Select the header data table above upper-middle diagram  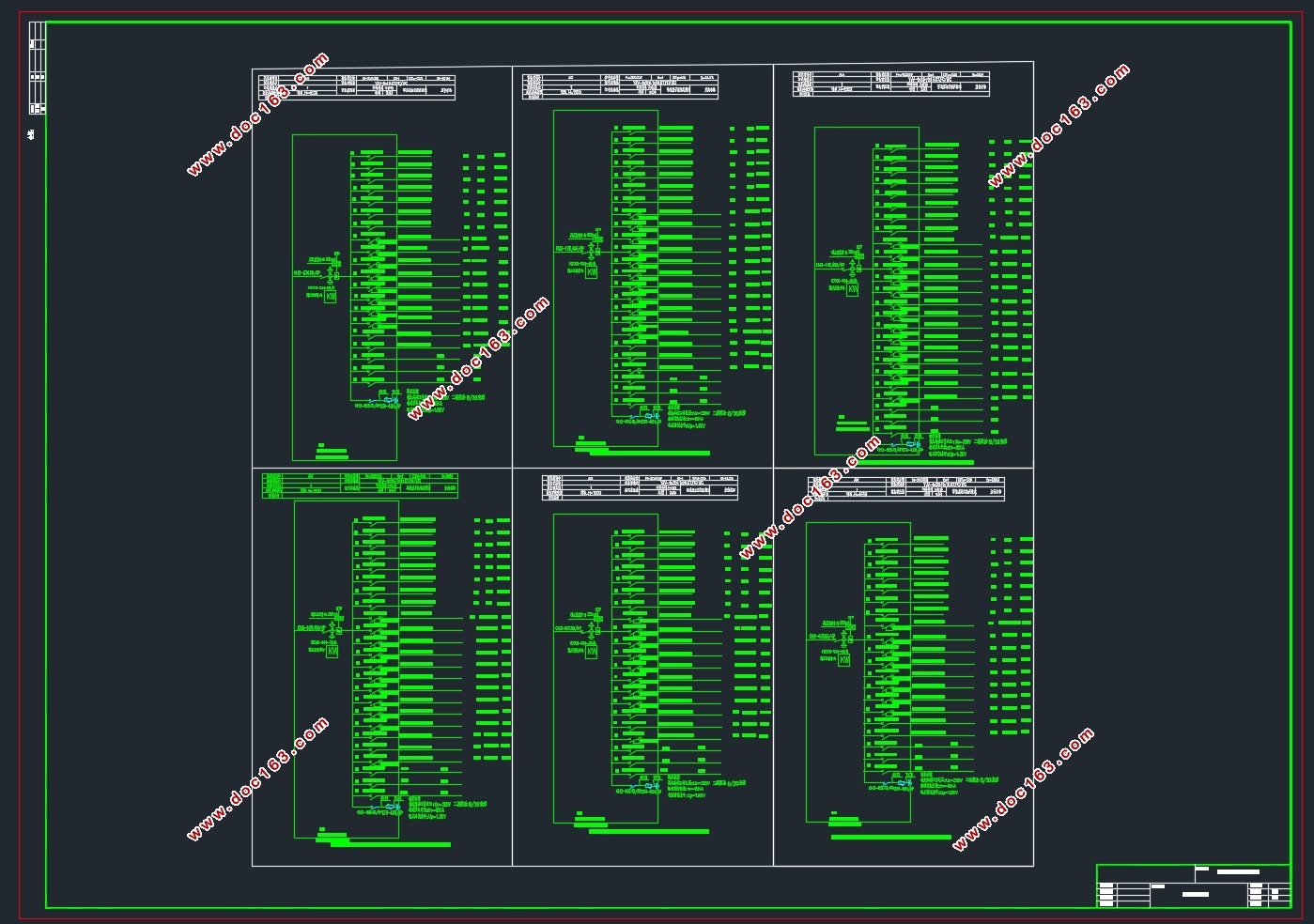click(x=620, y=85)
